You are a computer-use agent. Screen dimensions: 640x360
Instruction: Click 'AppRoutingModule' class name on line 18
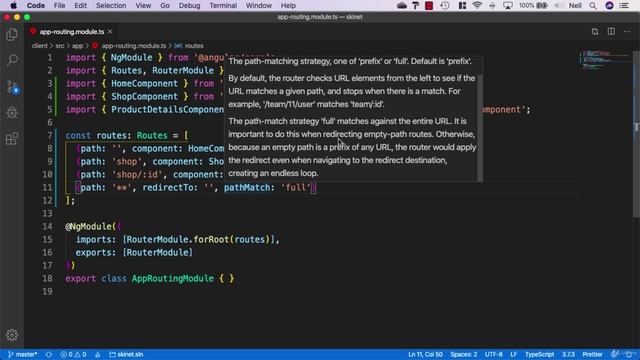tap(173, 279)
